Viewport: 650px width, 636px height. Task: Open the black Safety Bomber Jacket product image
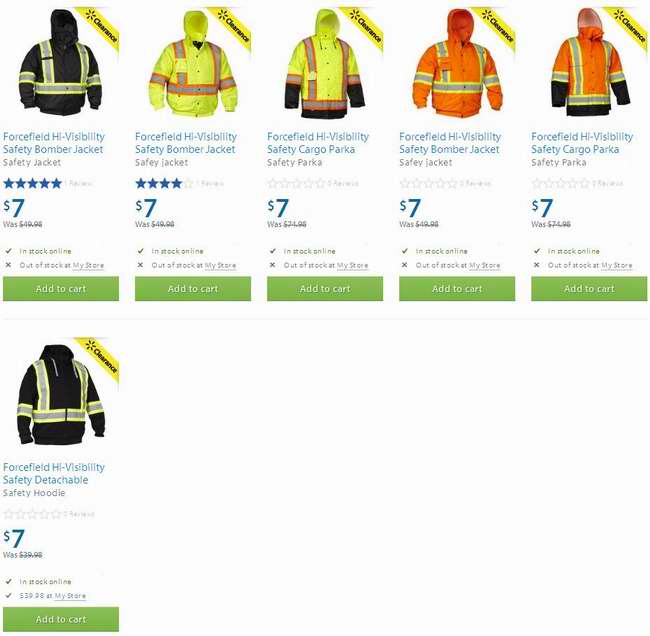[61, 62]
